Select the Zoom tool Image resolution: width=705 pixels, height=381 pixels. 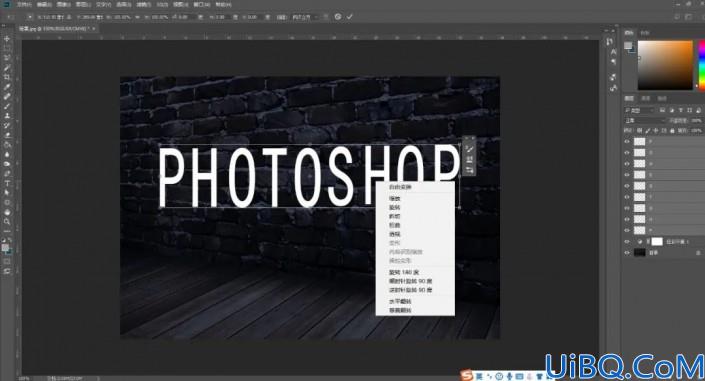tap(7, 221)
